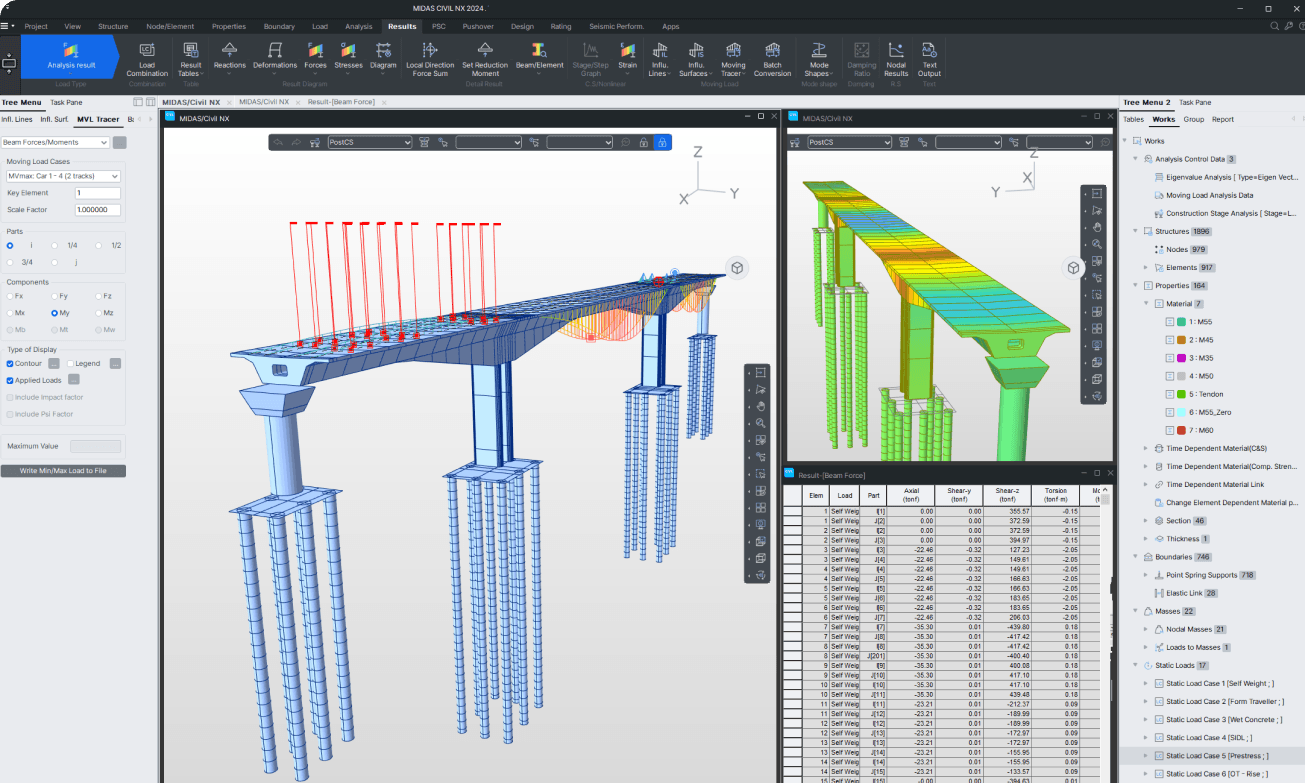Open the application hamburger menu

[7, 26]
